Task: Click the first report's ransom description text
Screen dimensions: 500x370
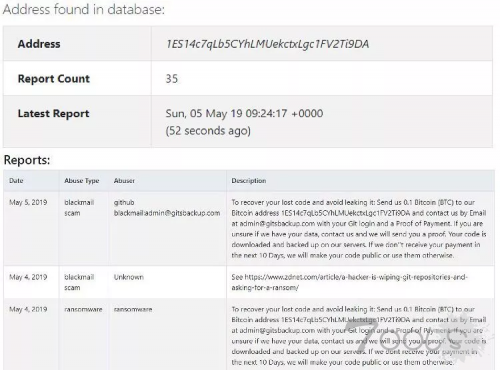Action: (x=359, y=229)
